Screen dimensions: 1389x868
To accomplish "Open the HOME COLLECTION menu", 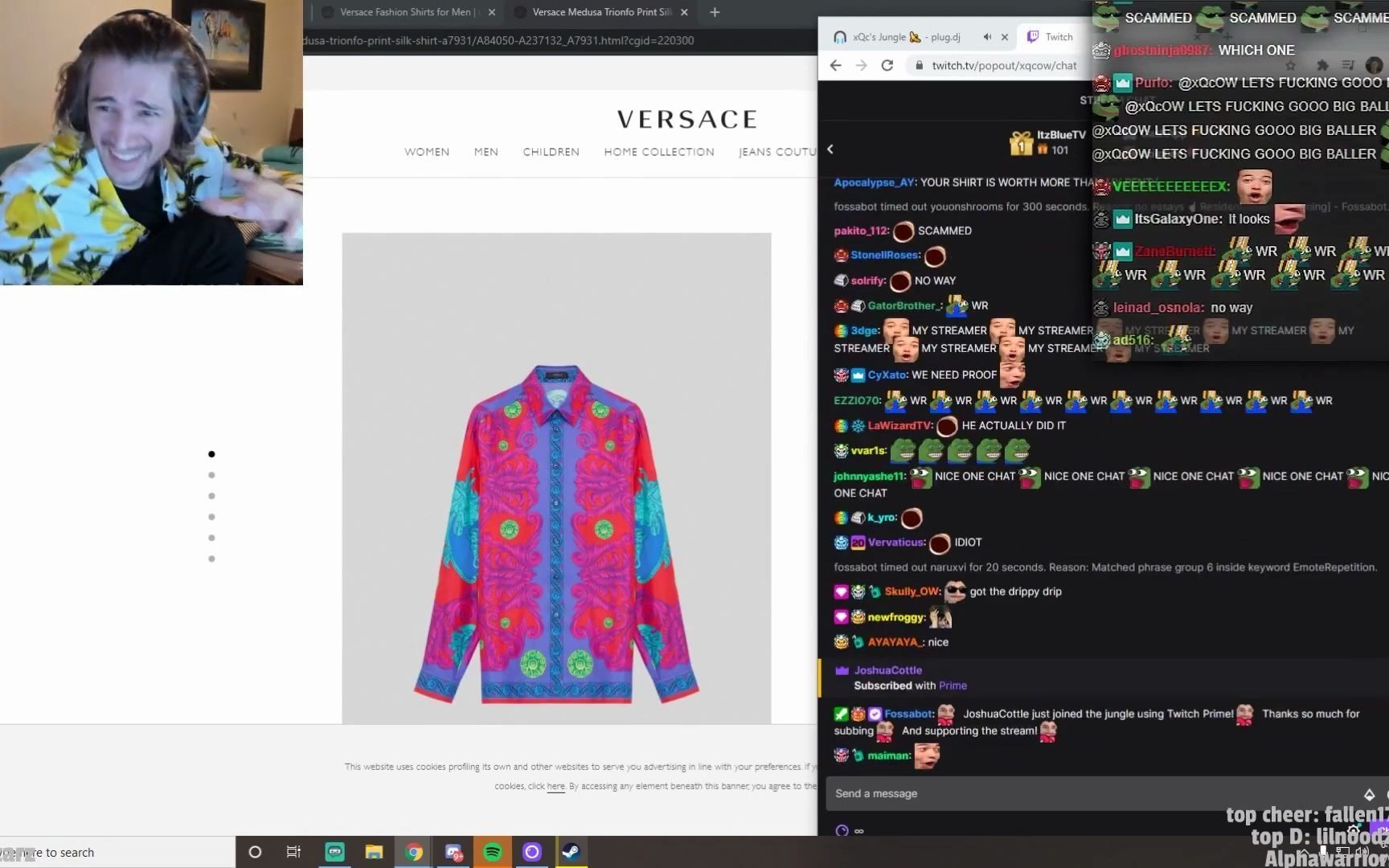I will point(659,152).
